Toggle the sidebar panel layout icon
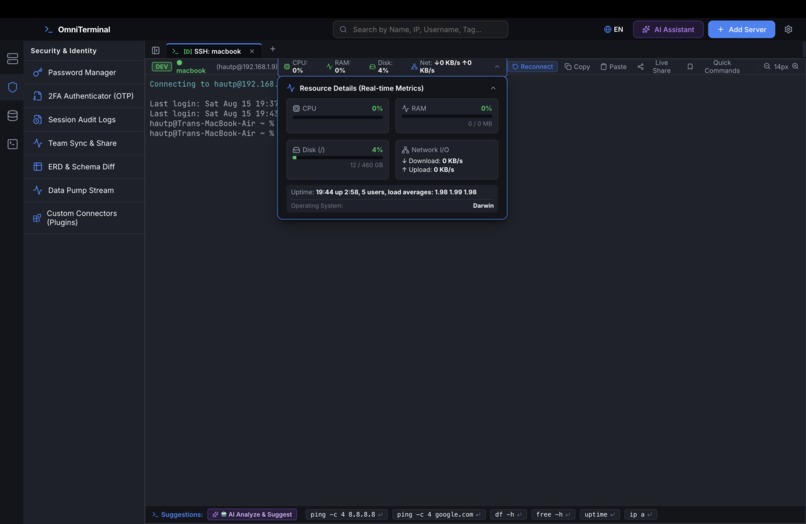The image size is (806, 524). click(x=156, y=50)
